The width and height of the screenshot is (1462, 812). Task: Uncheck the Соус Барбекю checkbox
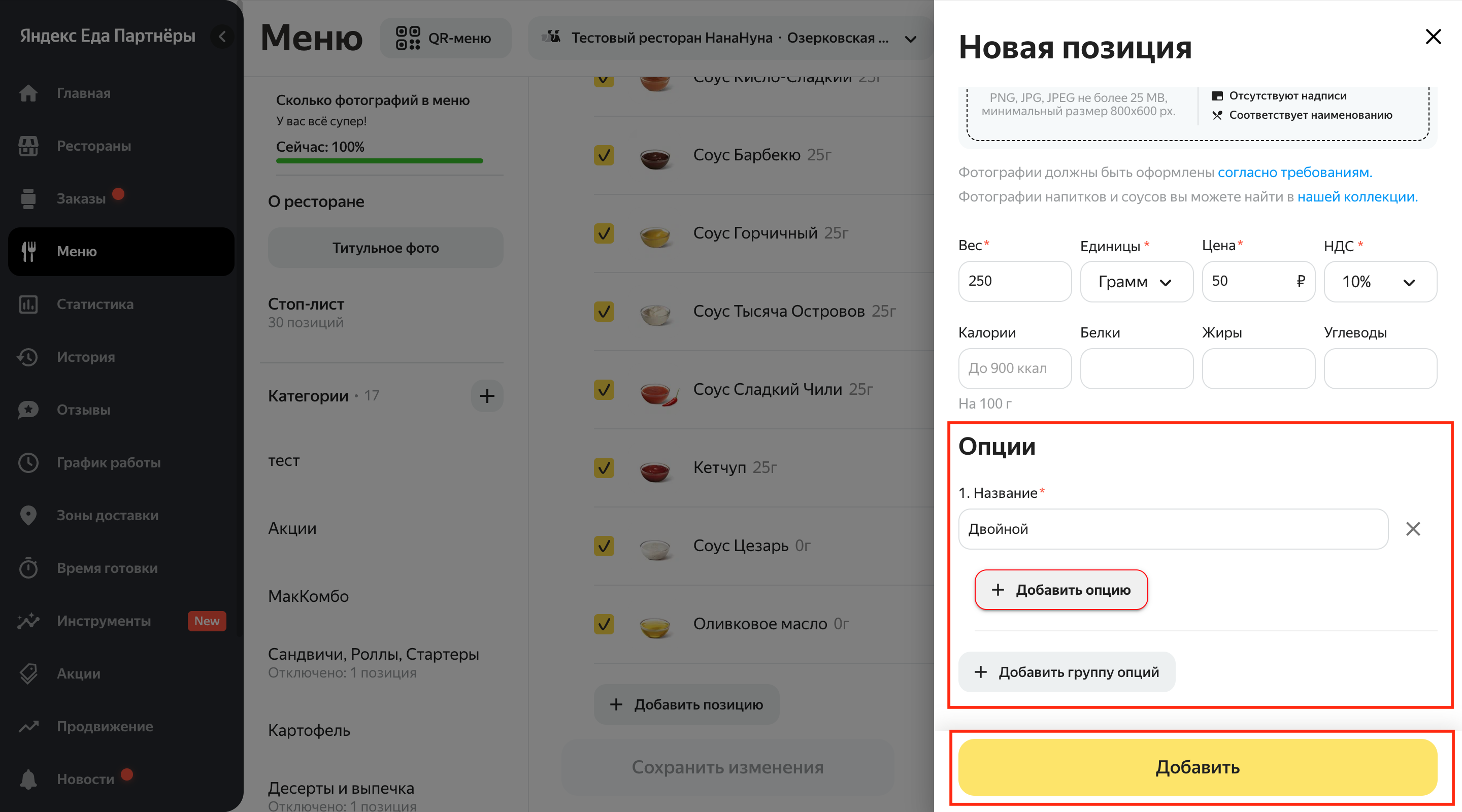coord(603,155)
